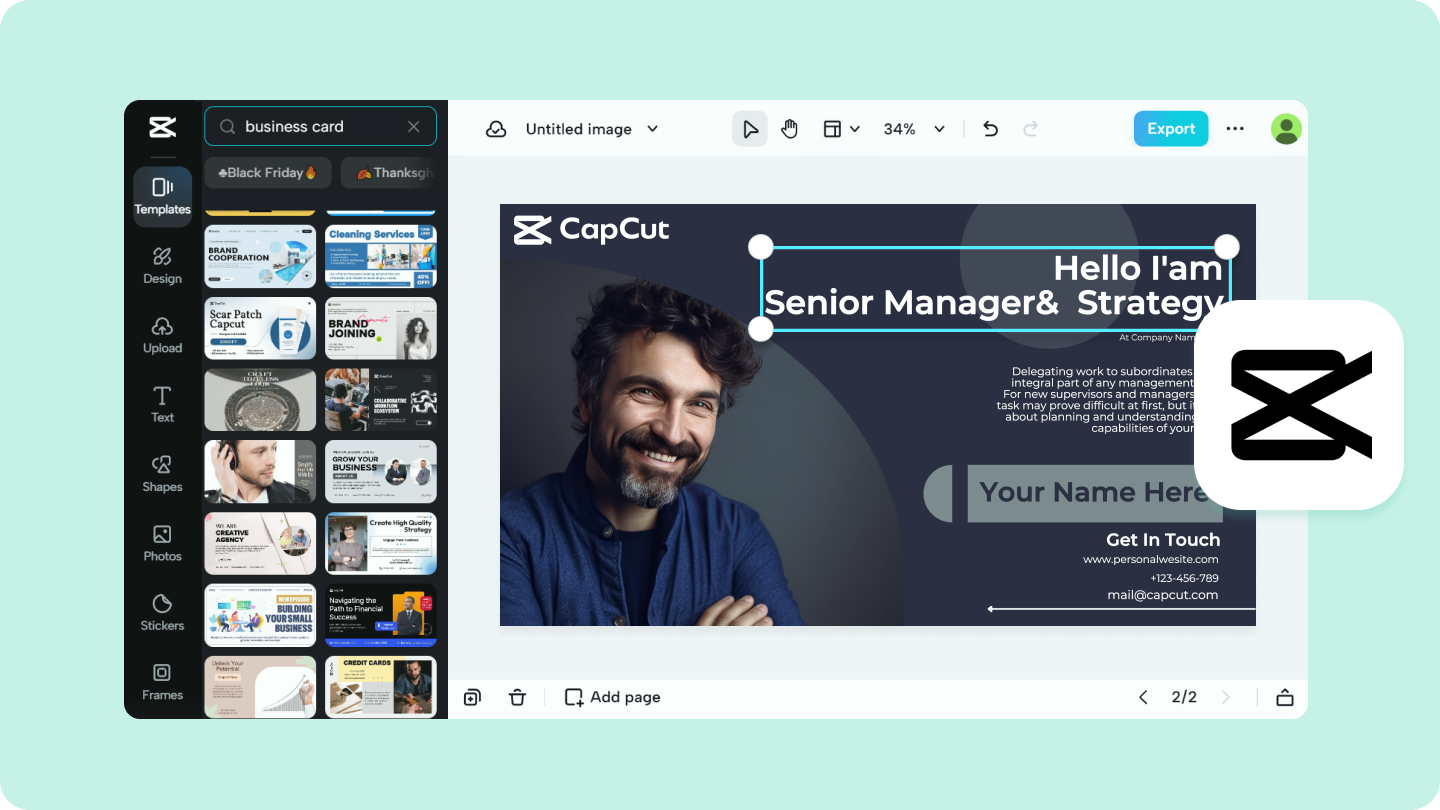Choose the Cleaning Services template
The width and height of the screenshot is (1440, 810).
tap(381, 256)
